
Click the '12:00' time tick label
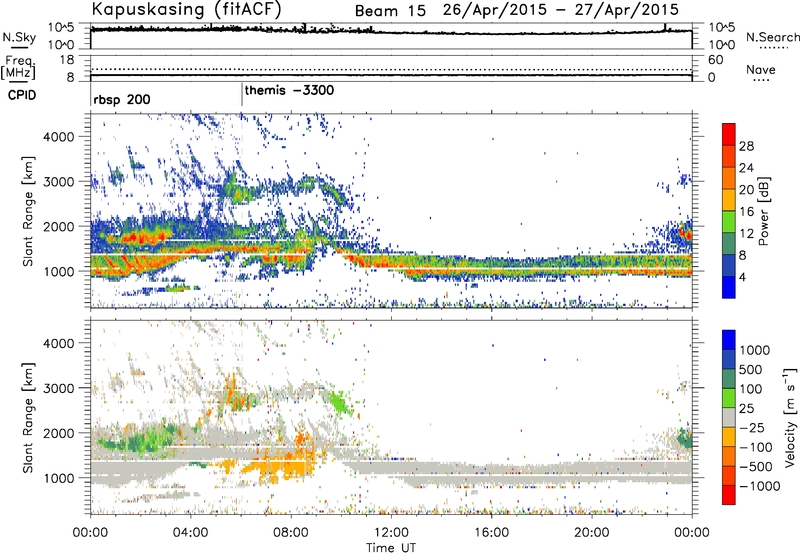pos(391,533)
